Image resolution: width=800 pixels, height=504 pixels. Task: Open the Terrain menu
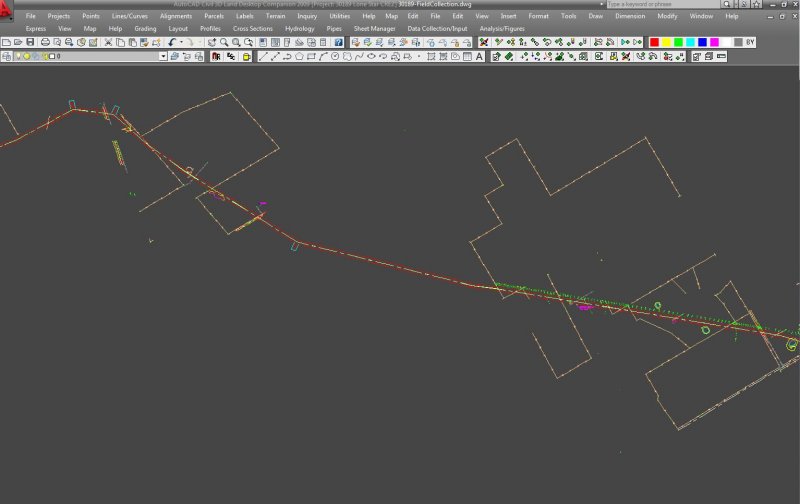pyautogui.click(x=276, y=16)
